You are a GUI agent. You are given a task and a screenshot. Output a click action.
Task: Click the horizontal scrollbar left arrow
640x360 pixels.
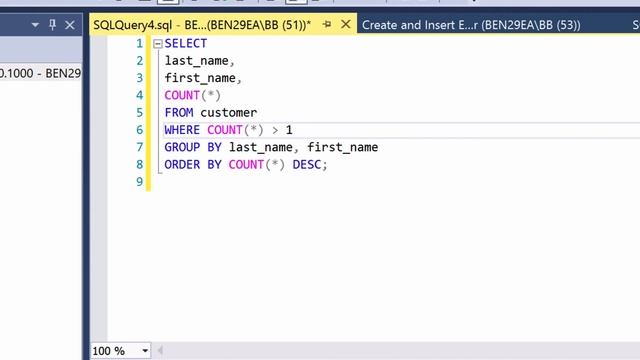pyautogui.click(x=160, y=351)
